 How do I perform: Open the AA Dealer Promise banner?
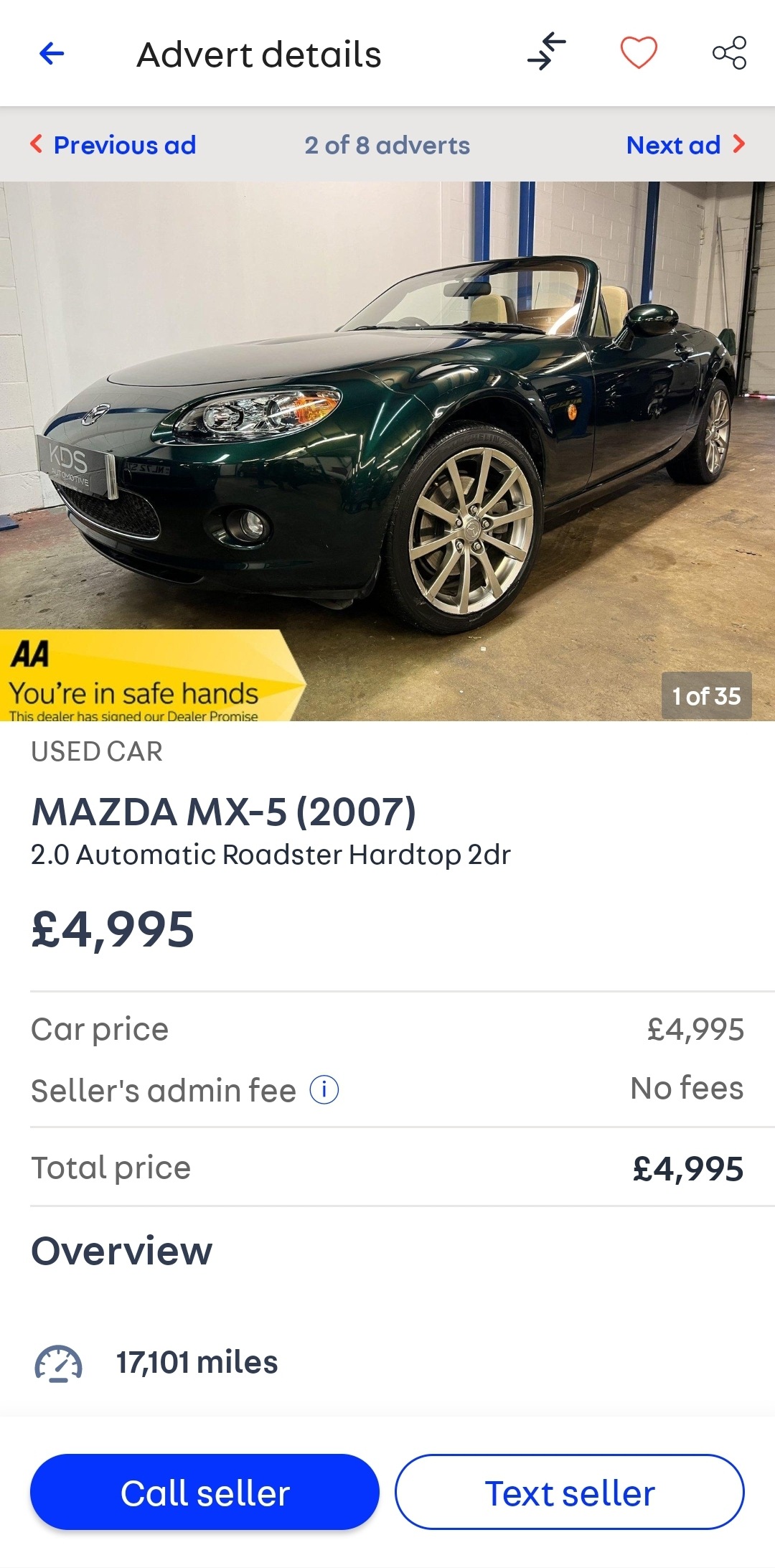point(152,675)
